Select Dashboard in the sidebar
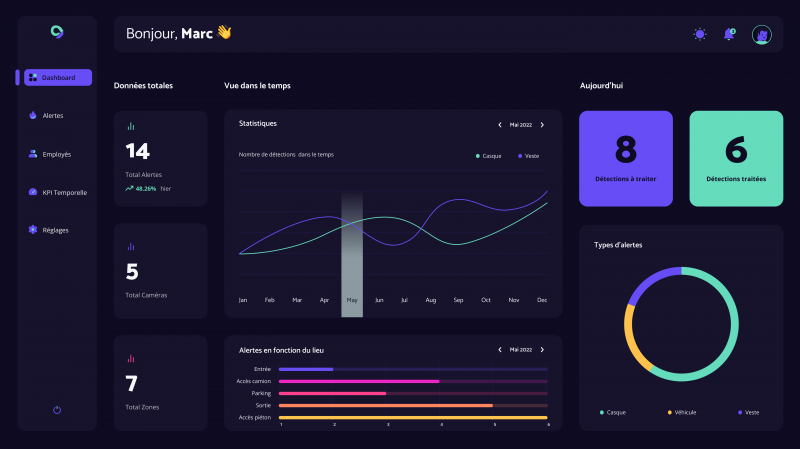Viewport: 800px width, 449px height. point(57,77)
